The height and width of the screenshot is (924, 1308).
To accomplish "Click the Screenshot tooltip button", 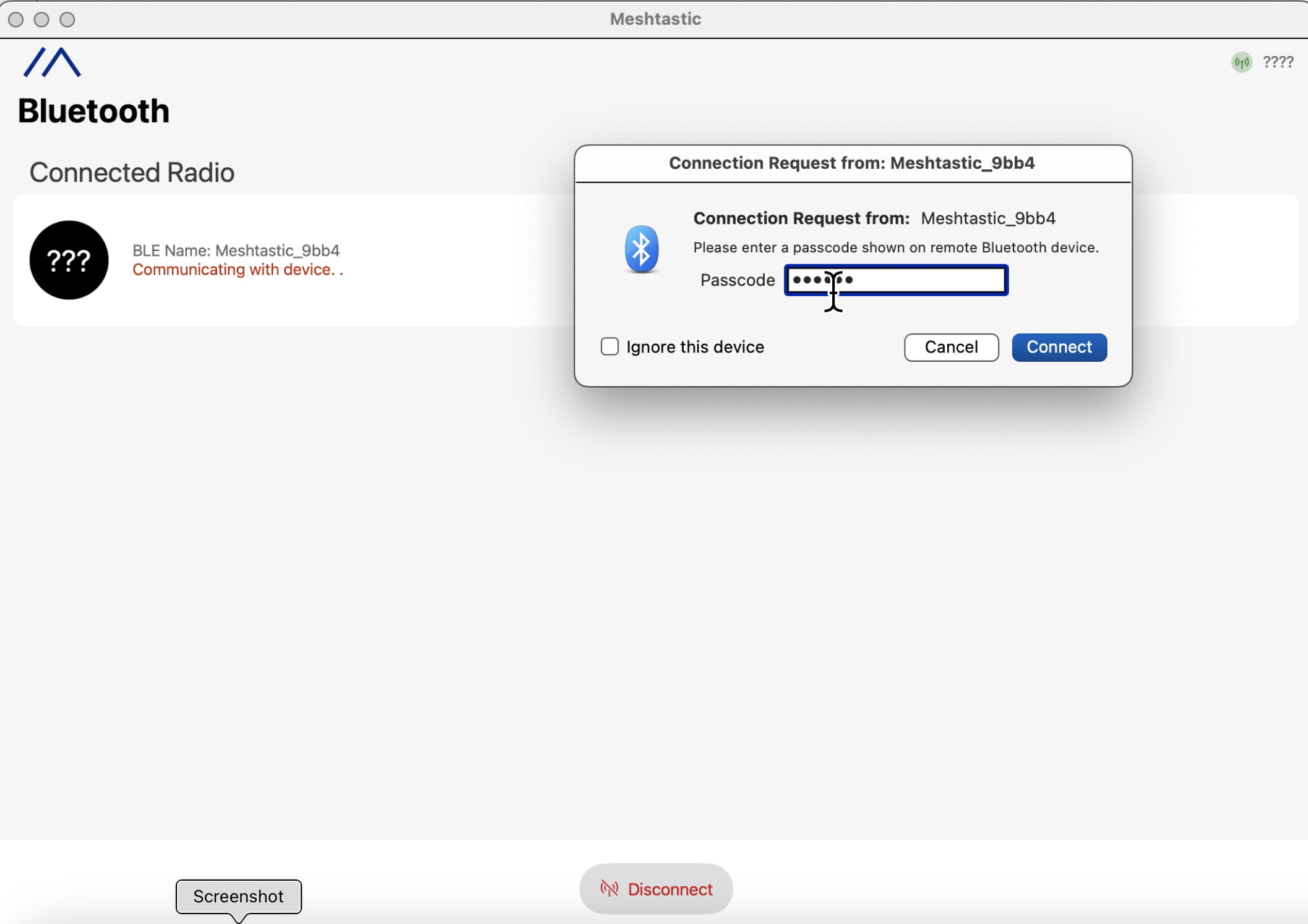I will (238, 896).
